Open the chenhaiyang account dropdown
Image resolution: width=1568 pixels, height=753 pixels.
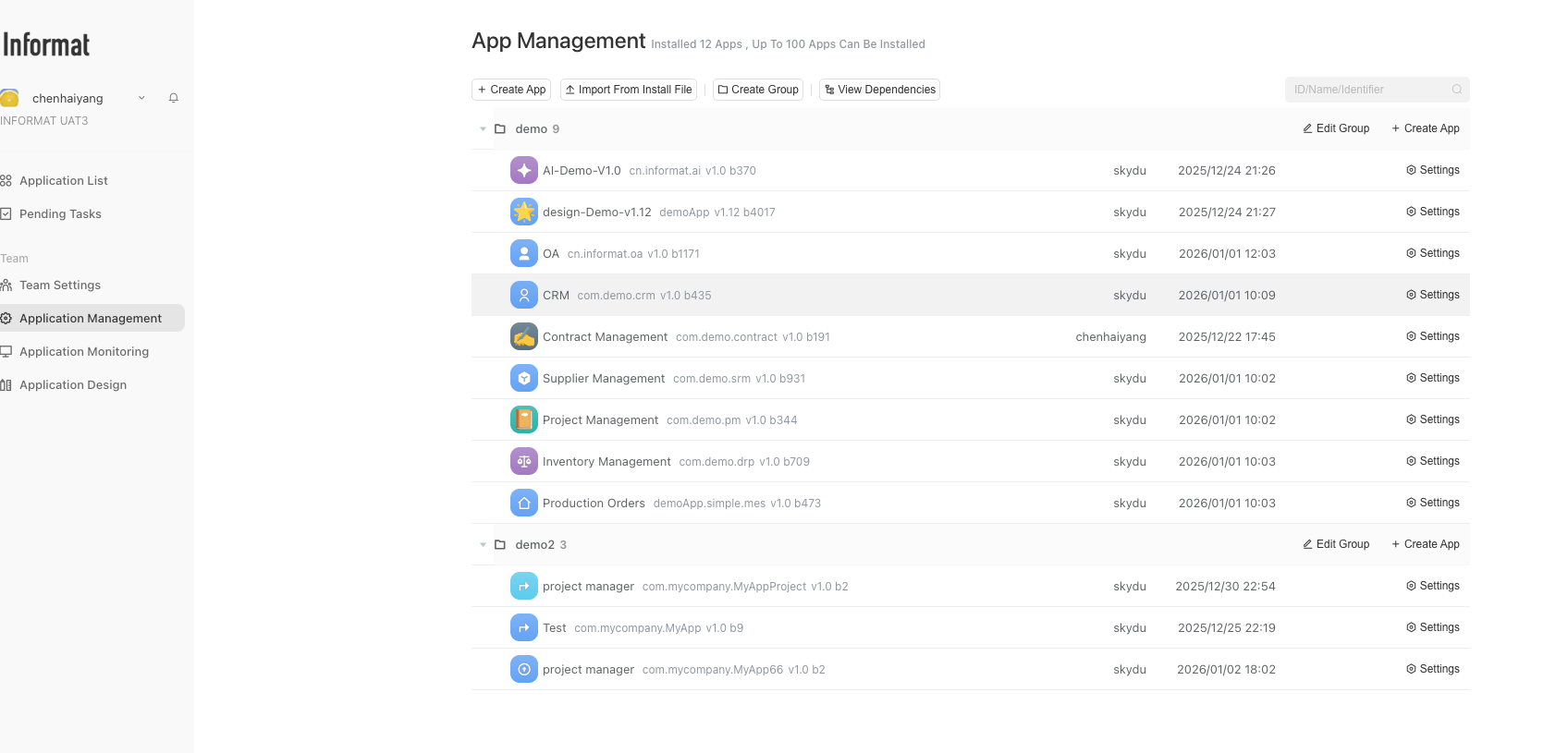141,98
